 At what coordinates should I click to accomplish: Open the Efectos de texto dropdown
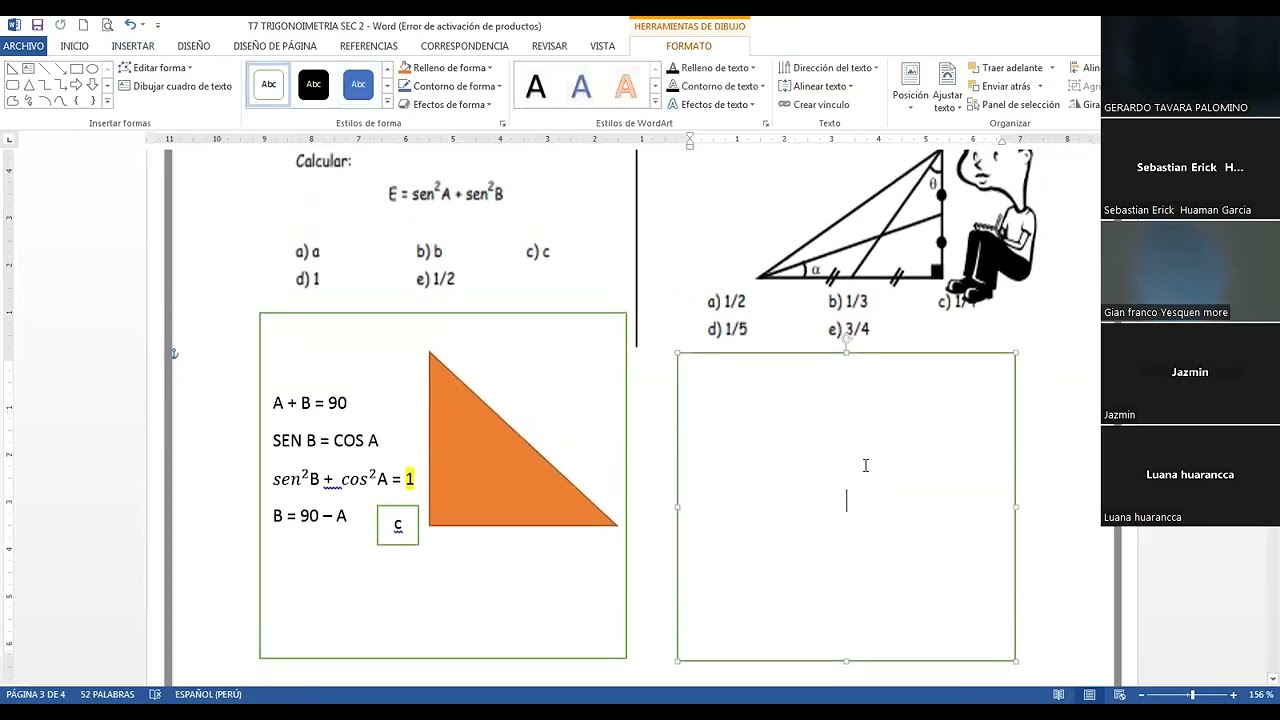click(x=711, y=104)
